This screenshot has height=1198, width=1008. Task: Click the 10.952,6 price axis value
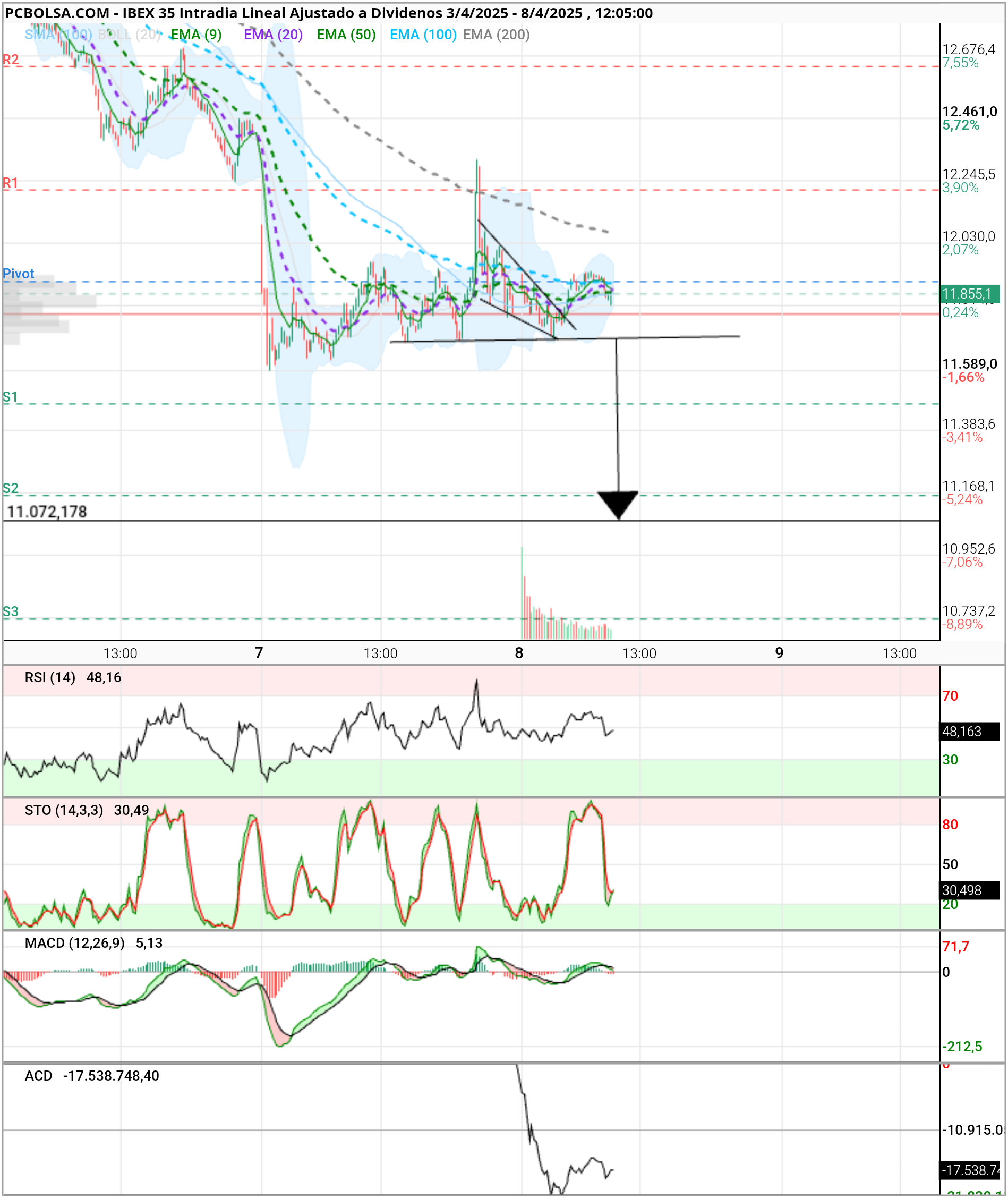tap(969, 549)
